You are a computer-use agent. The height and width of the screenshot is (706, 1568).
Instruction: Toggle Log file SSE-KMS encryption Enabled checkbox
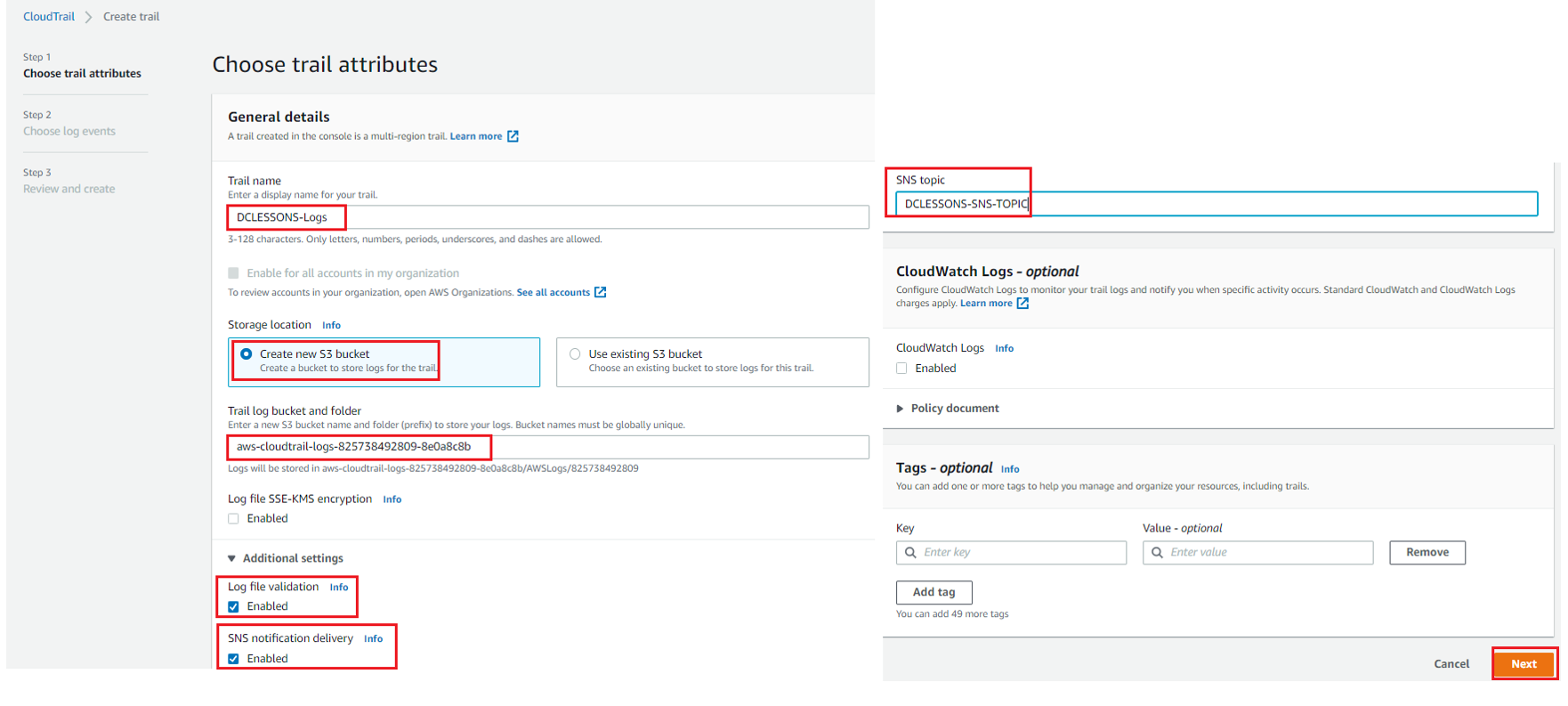(233, 519)
